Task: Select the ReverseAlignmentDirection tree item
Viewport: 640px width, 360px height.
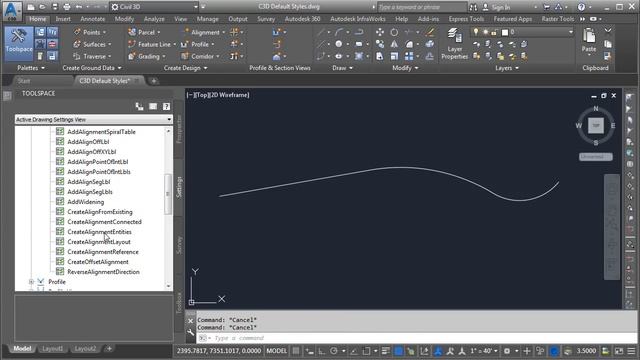Action: click(x=103, y=272)
